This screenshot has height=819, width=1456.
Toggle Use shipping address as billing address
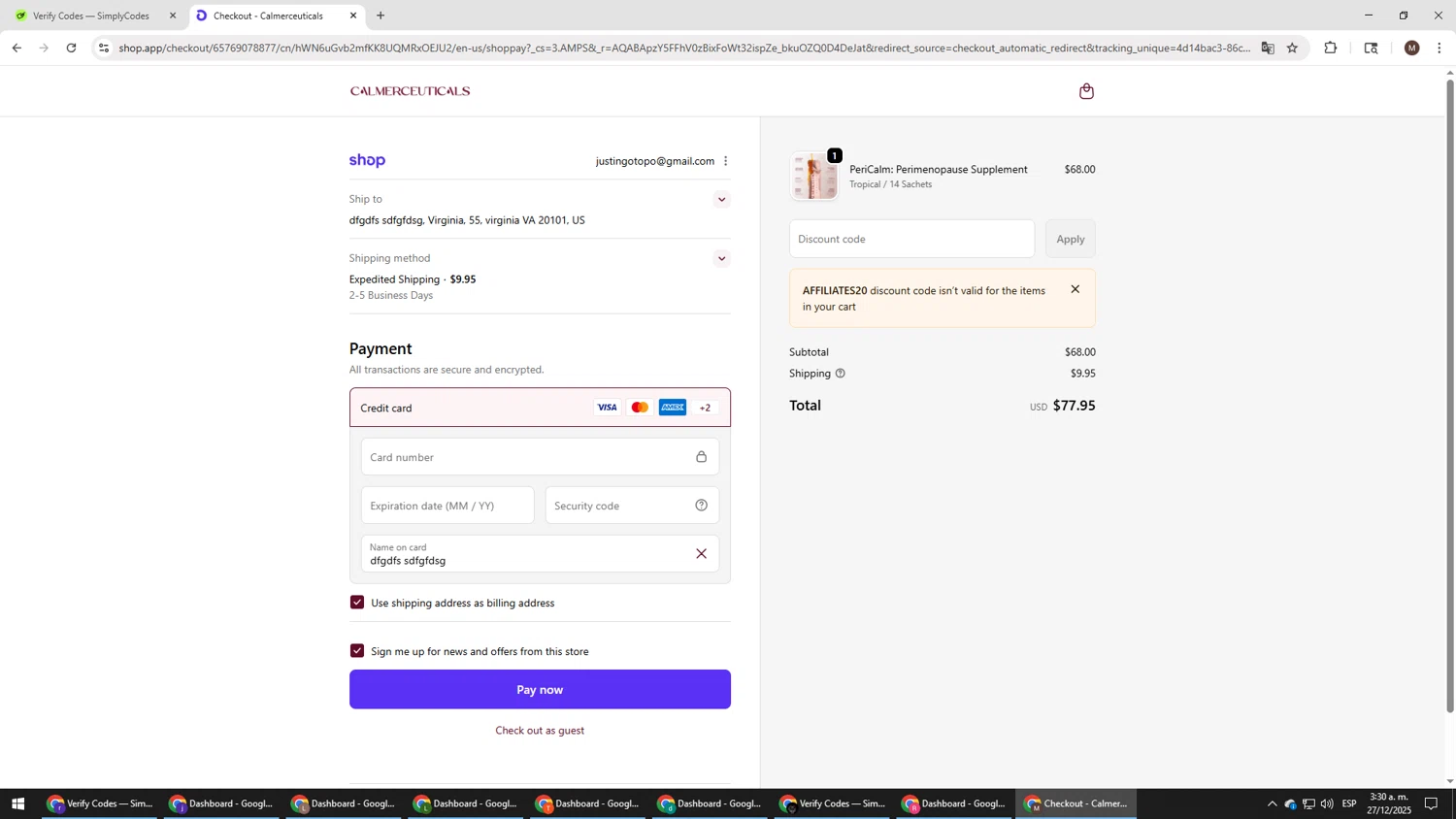[357, 603]
